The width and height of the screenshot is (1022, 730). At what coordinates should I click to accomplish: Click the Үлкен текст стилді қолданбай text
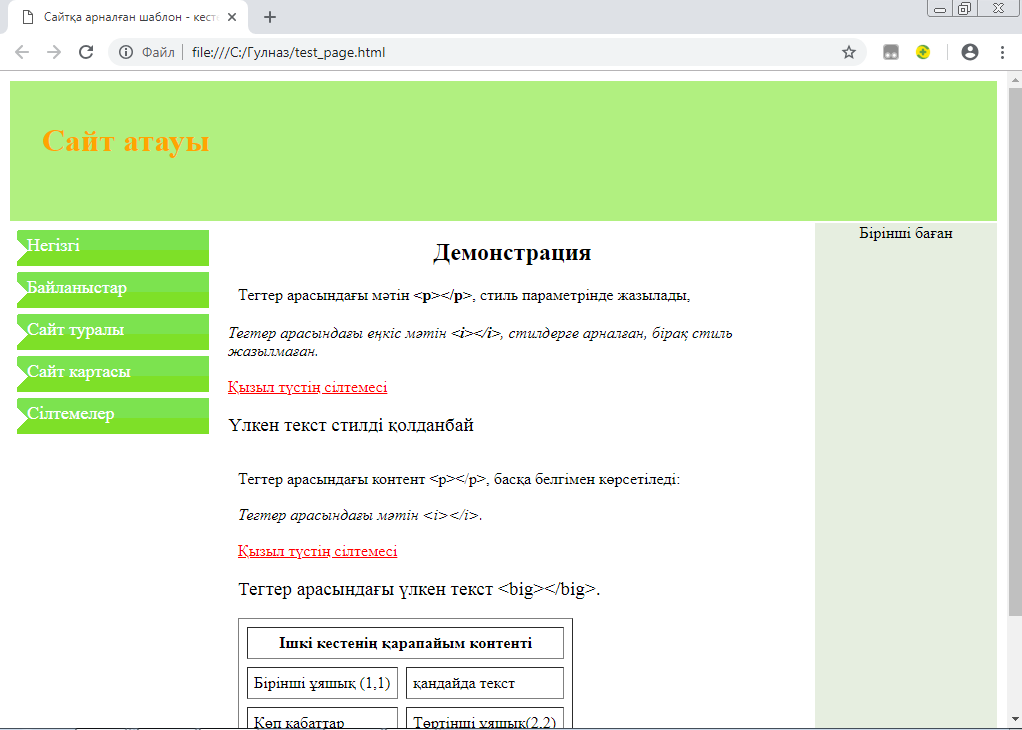351,426
